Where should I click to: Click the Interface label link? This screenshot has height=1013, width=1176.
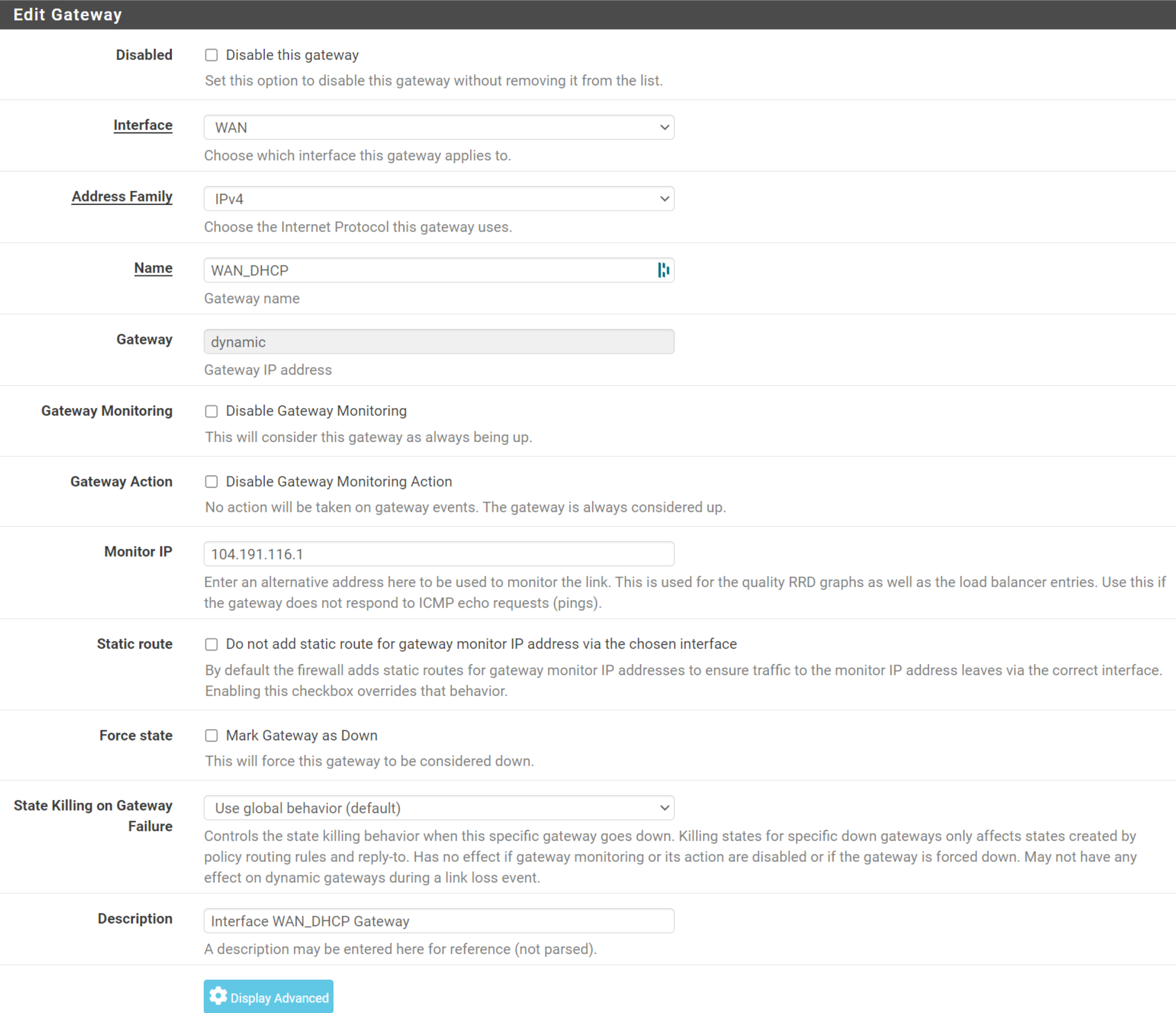(x=143, y=125)
